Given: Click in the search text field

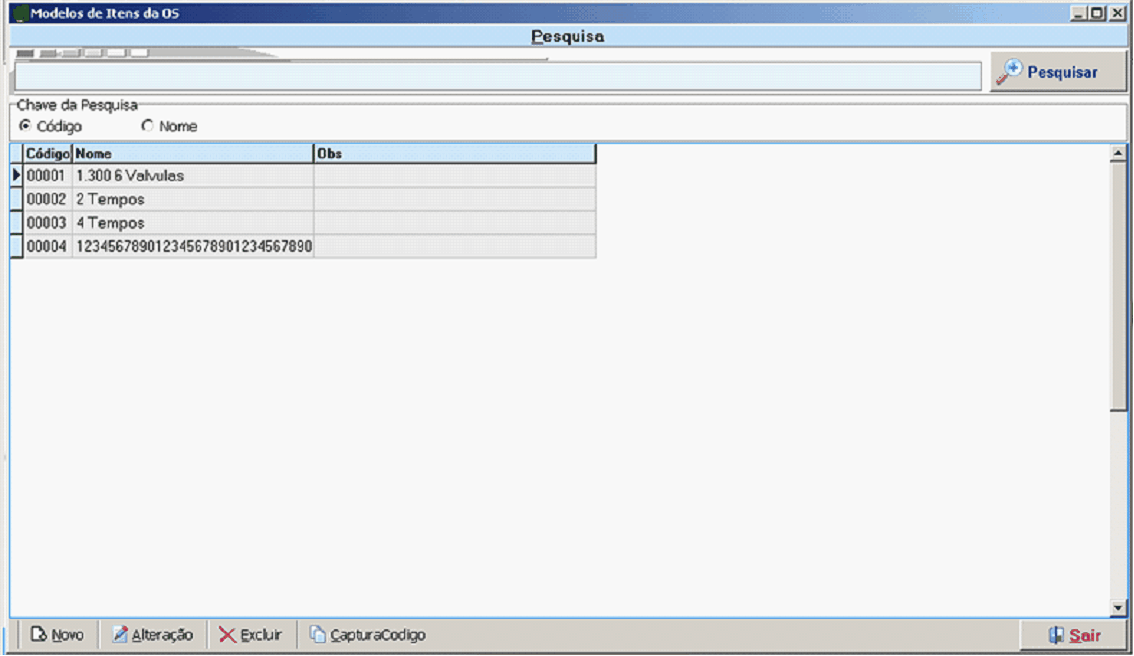Looking at the screenshot, I should click(x=497, y=76).
